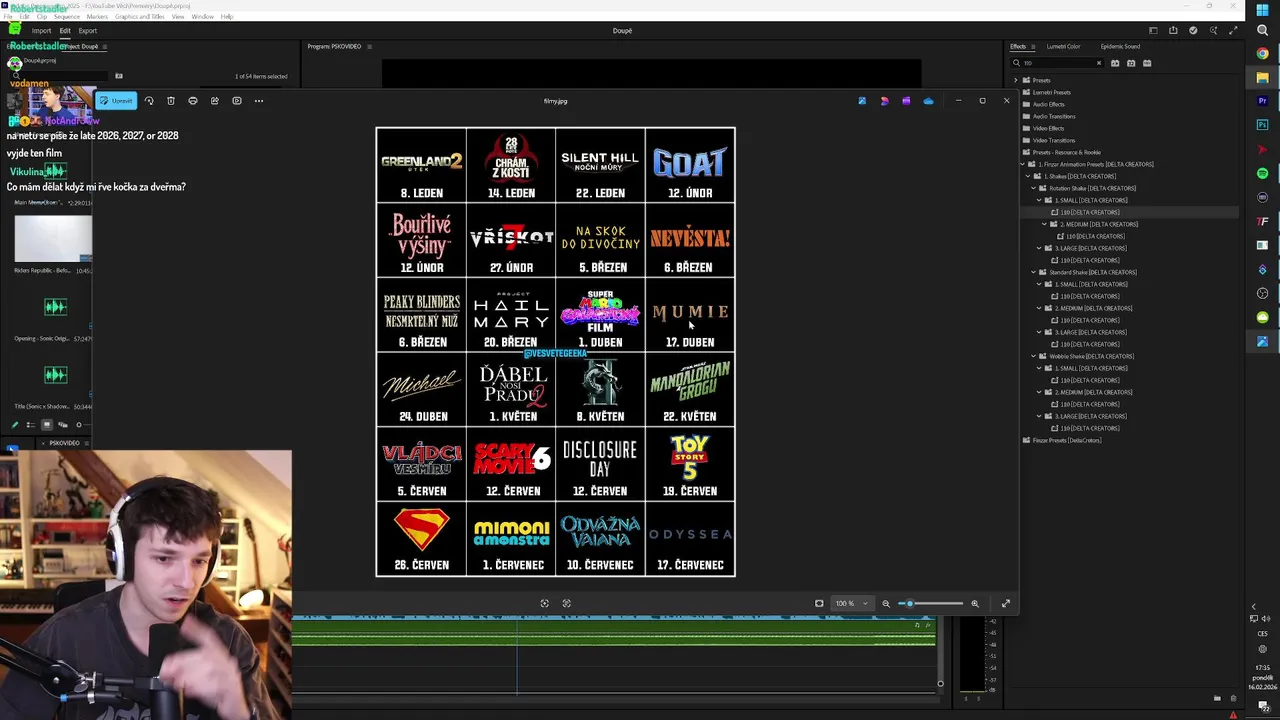Show hidden system tray icons chevron
1280x720 pixels.
click(1253, 607)
